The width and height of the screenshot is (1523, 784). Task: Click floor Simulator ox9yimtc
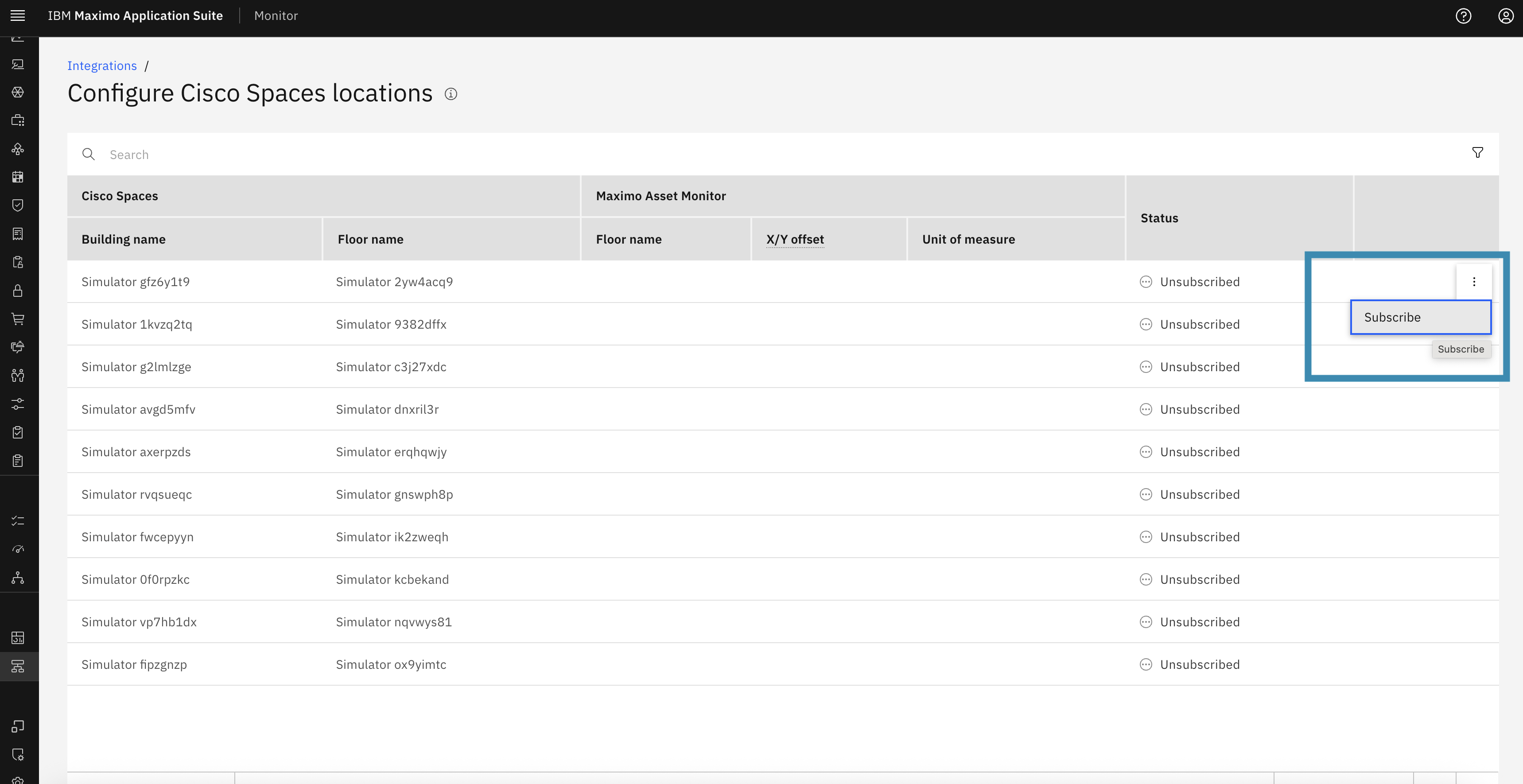point(391,664)
